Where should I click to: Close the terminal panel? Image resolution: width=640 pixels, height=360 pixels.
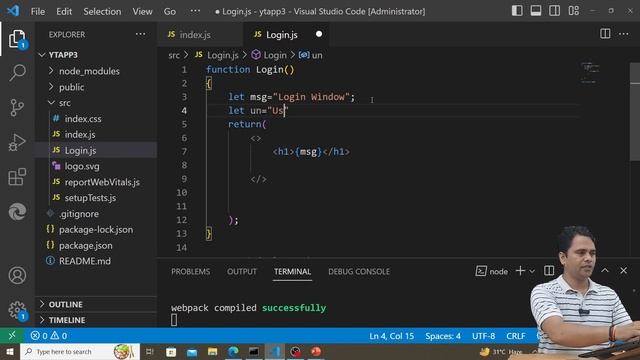pyautogui.click(x=623, y=270)
